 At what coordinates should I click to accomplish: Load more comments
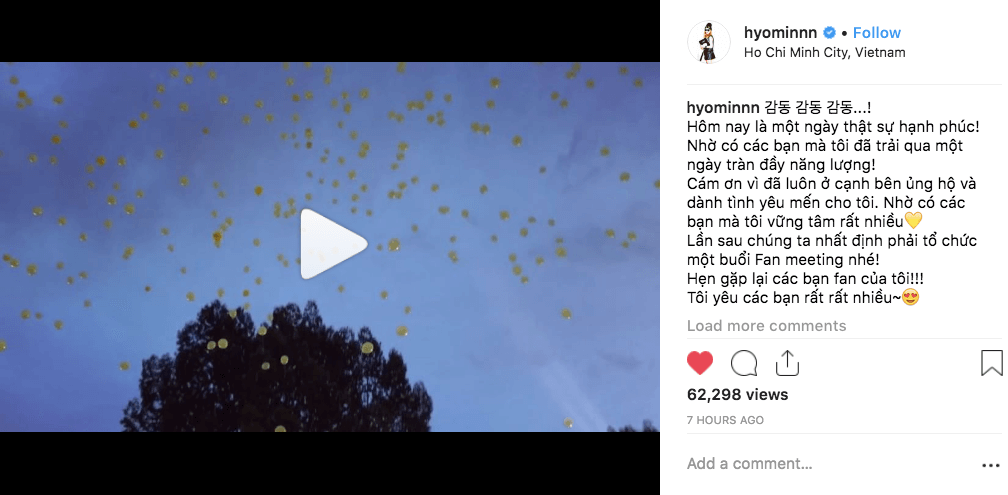[x=766, y=326]
